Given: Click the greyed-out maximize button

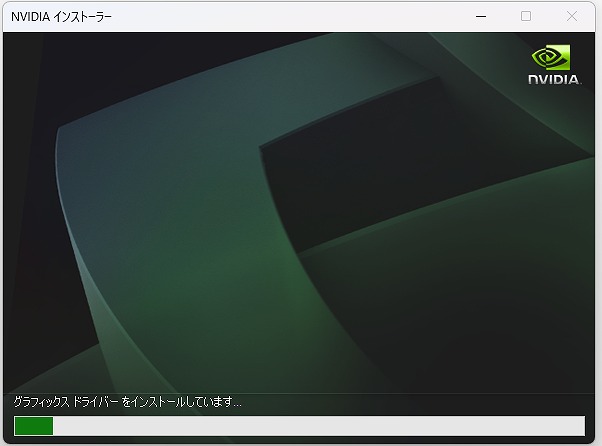Looking at the screenshot, I should click(x=526, y=16).
